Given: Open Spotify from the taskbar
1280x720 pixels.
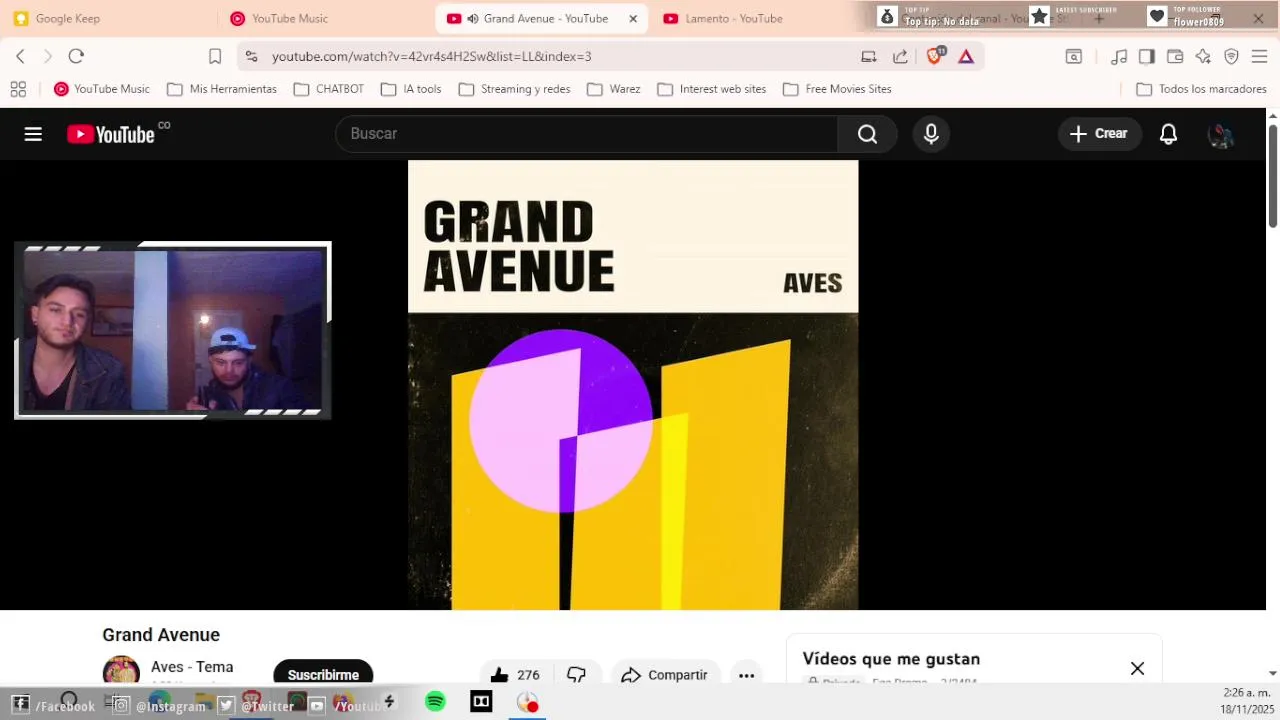Looking at the screenshot, I should pos(435,702).
